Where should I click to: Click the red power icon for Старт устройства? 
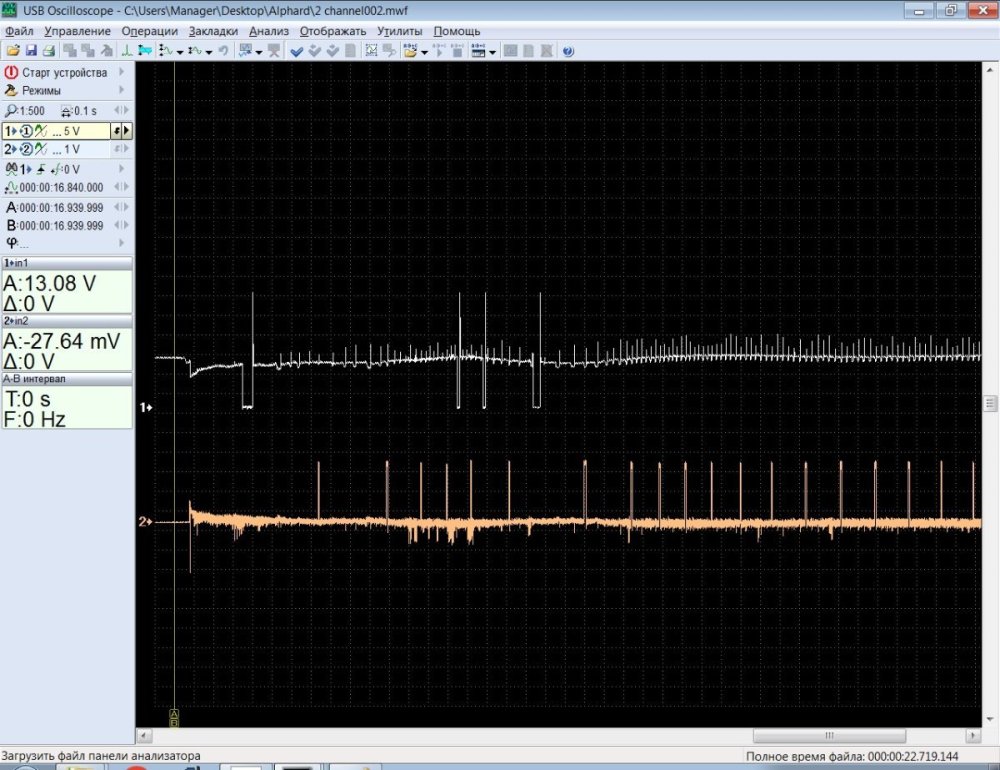coord(12,72)
